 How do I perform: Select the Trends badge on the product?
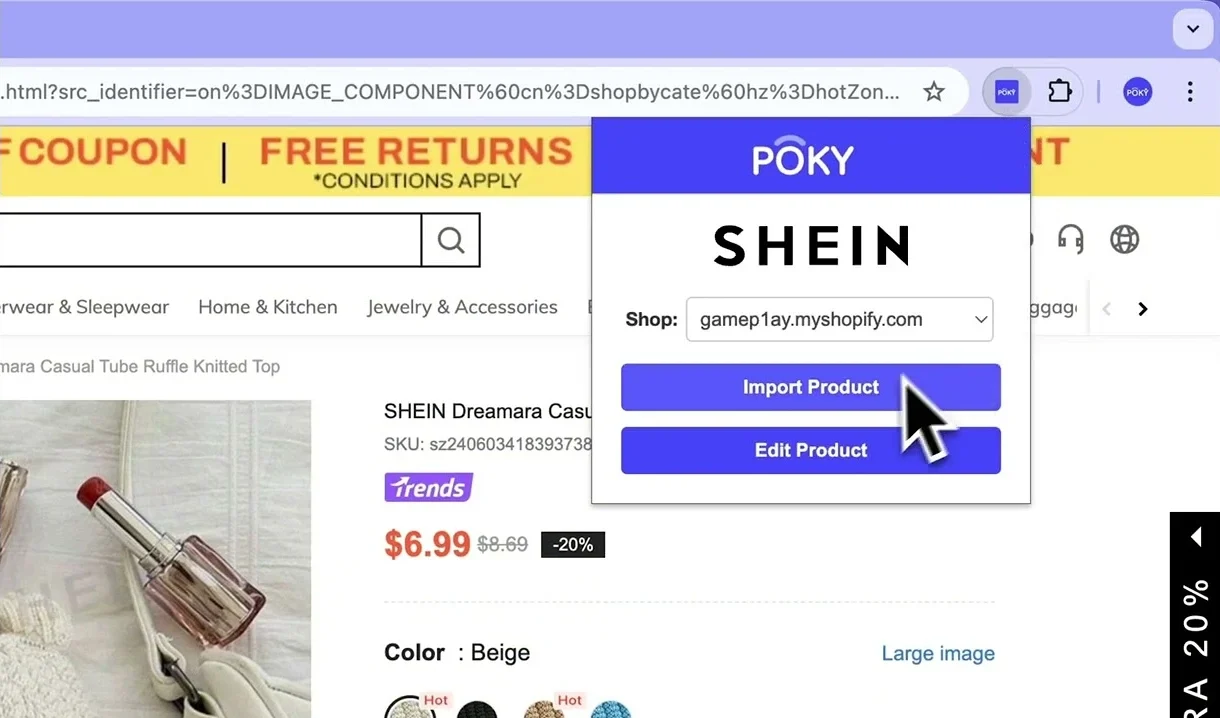click(428, 487)
